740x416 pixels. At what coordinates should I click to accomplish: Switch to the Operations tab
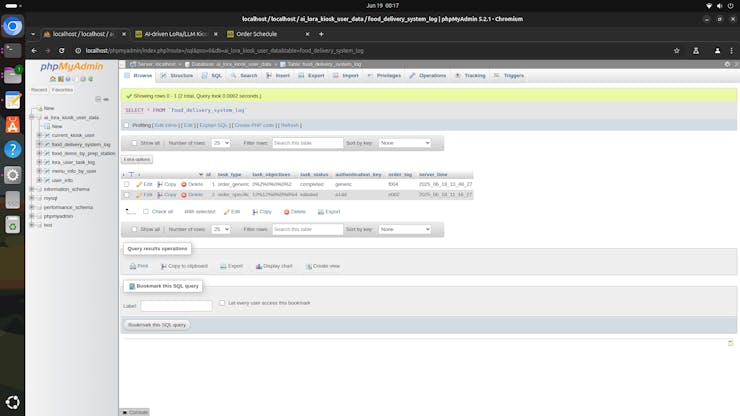pyautogui.click(x=428, y=76)
